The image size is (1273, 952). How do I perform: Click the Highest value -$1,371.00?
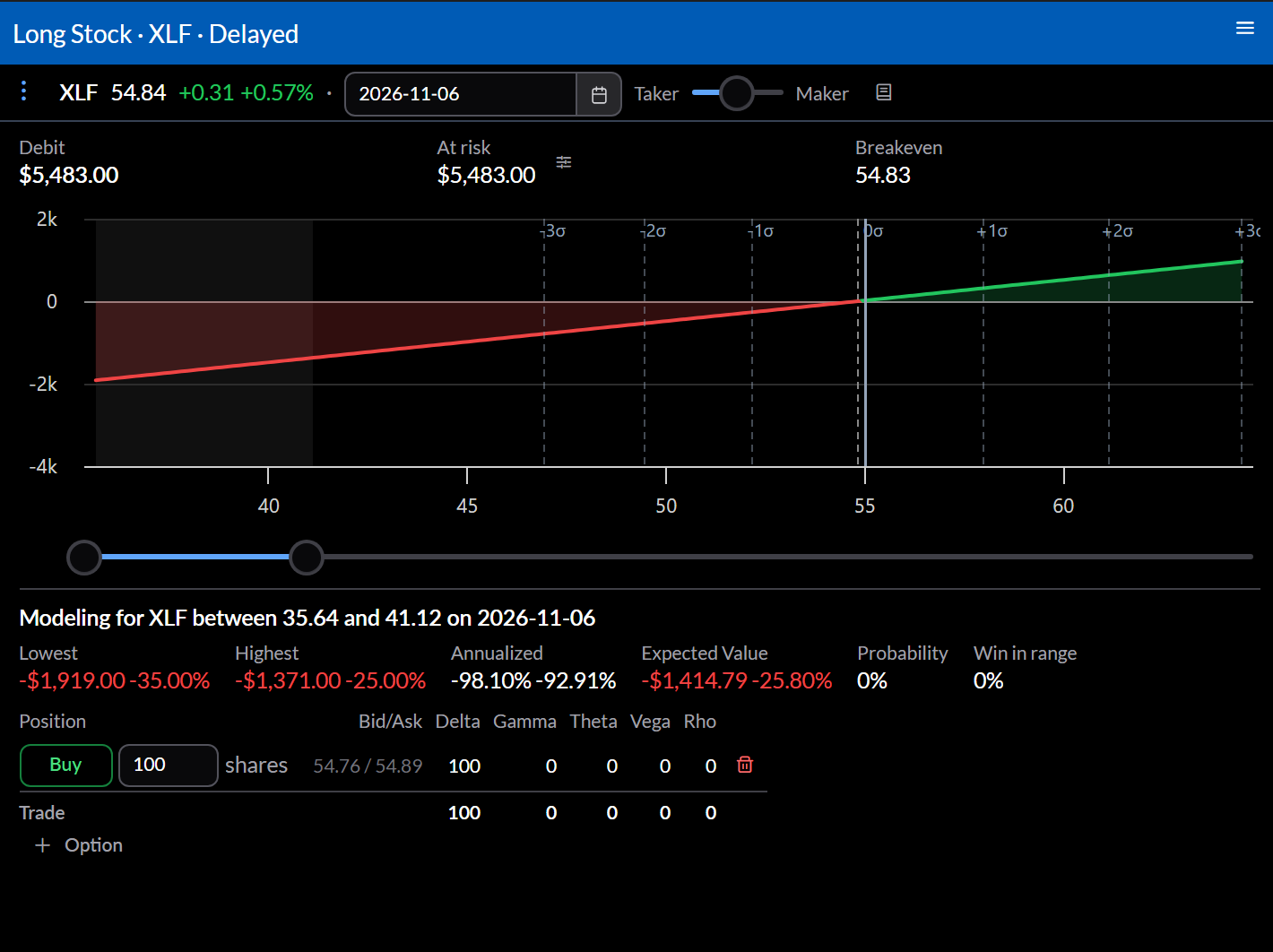pyautogui.click(x=289, y=680)
